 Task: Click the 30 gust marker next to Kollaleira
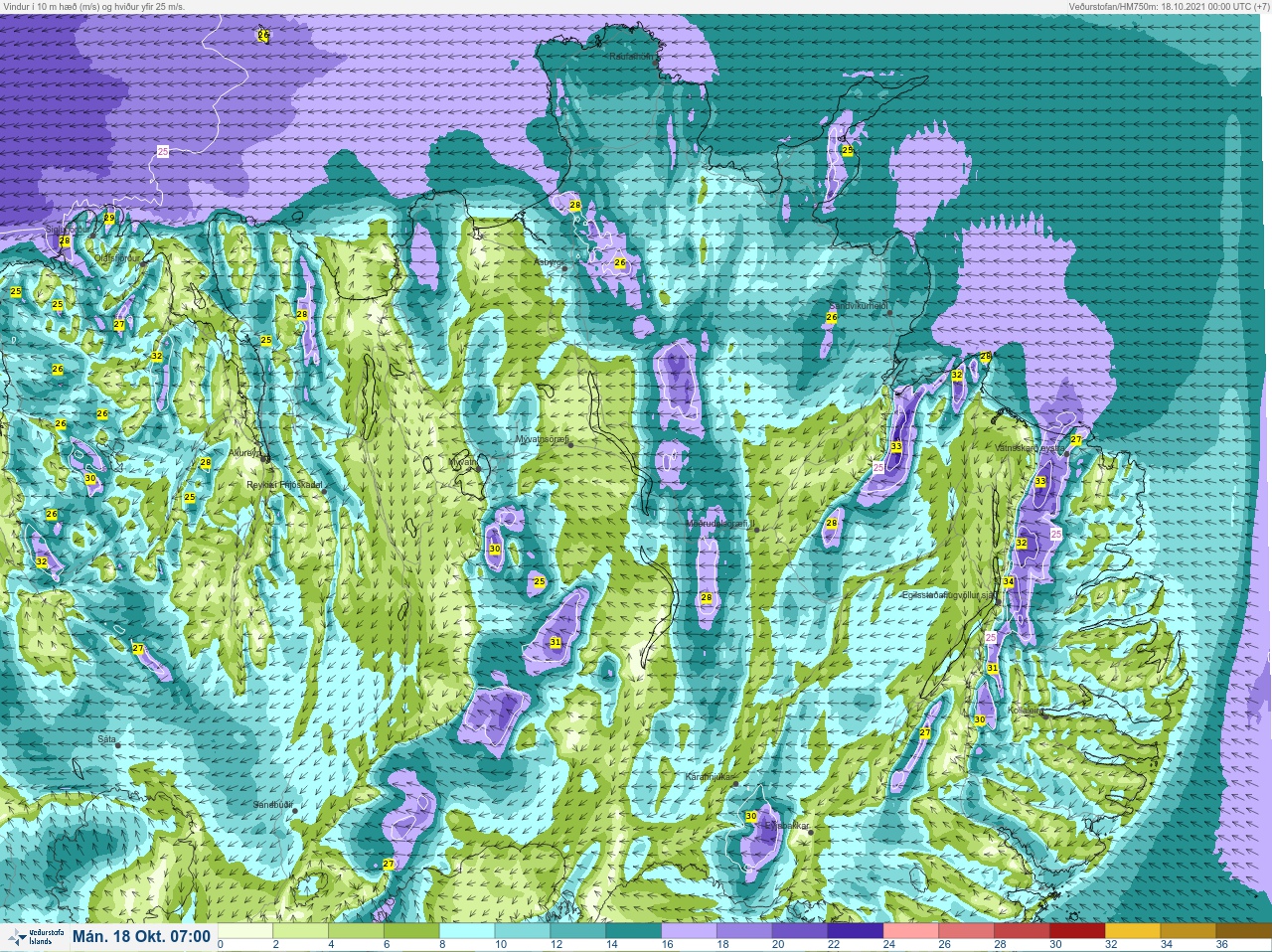tap(980, 719)
